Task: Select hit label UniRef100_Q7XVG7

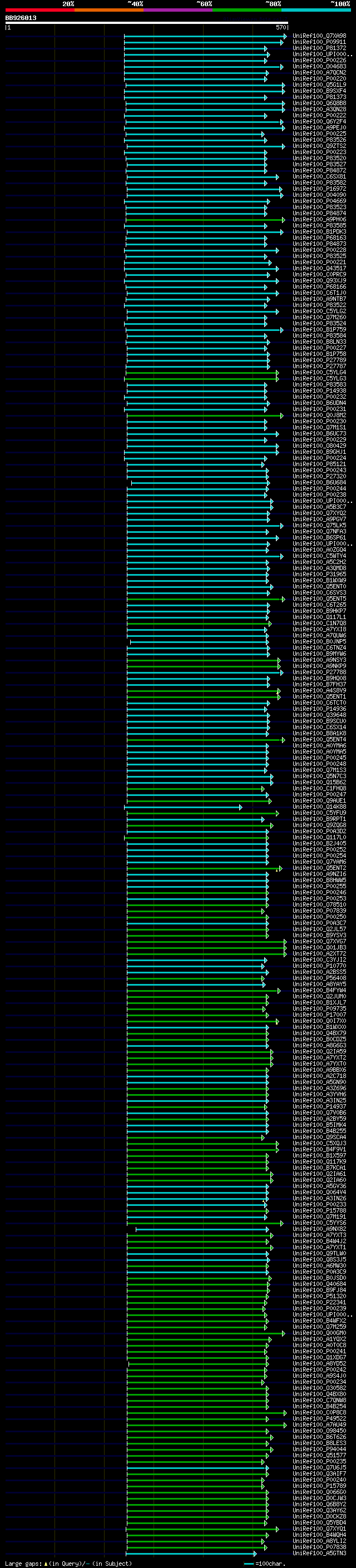Action: click(x=319, y=942)
